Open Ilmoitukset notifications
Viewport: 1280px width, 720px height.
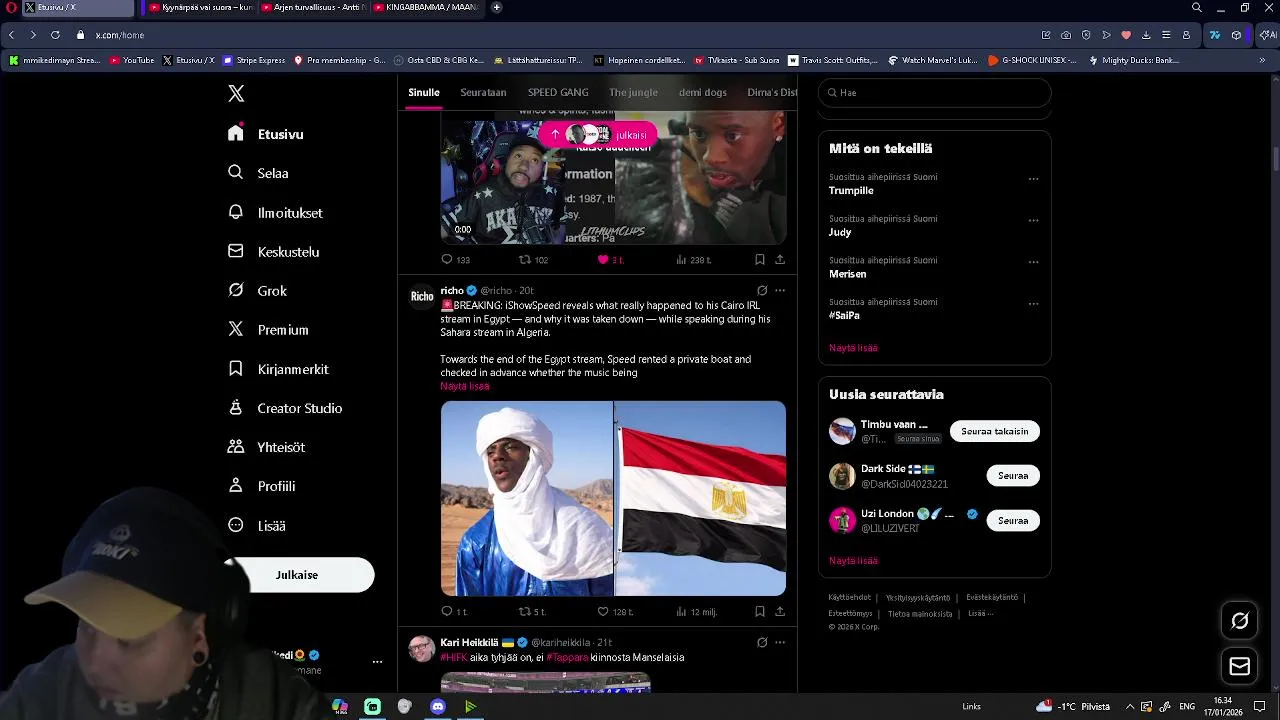275,212
